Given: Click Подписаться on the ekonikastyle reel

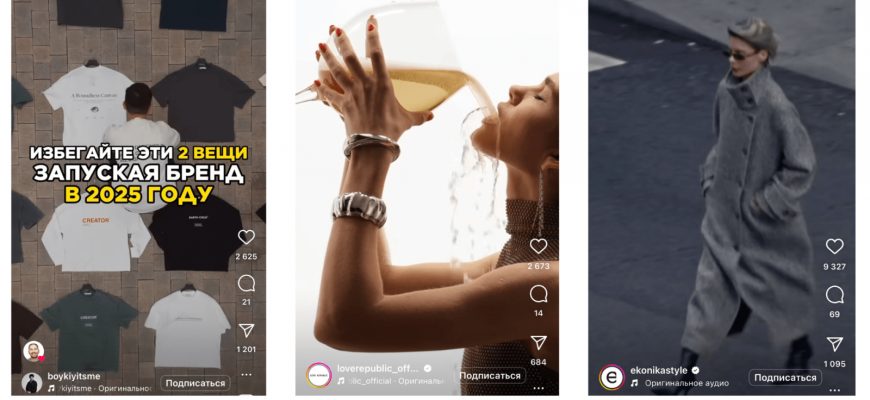Looking at the screenshot, I should coord(785,378).
